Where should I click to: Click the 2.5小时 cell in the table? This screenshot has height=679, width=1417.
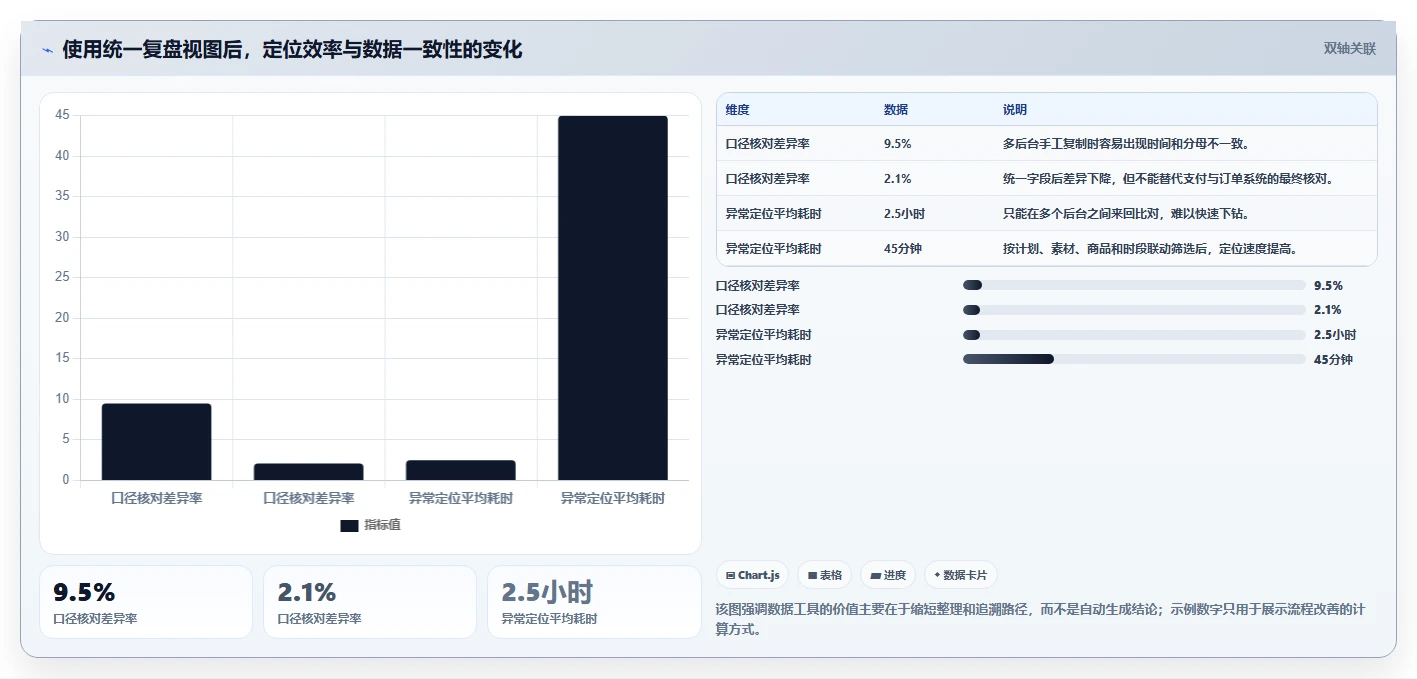[x=904, y=214]
